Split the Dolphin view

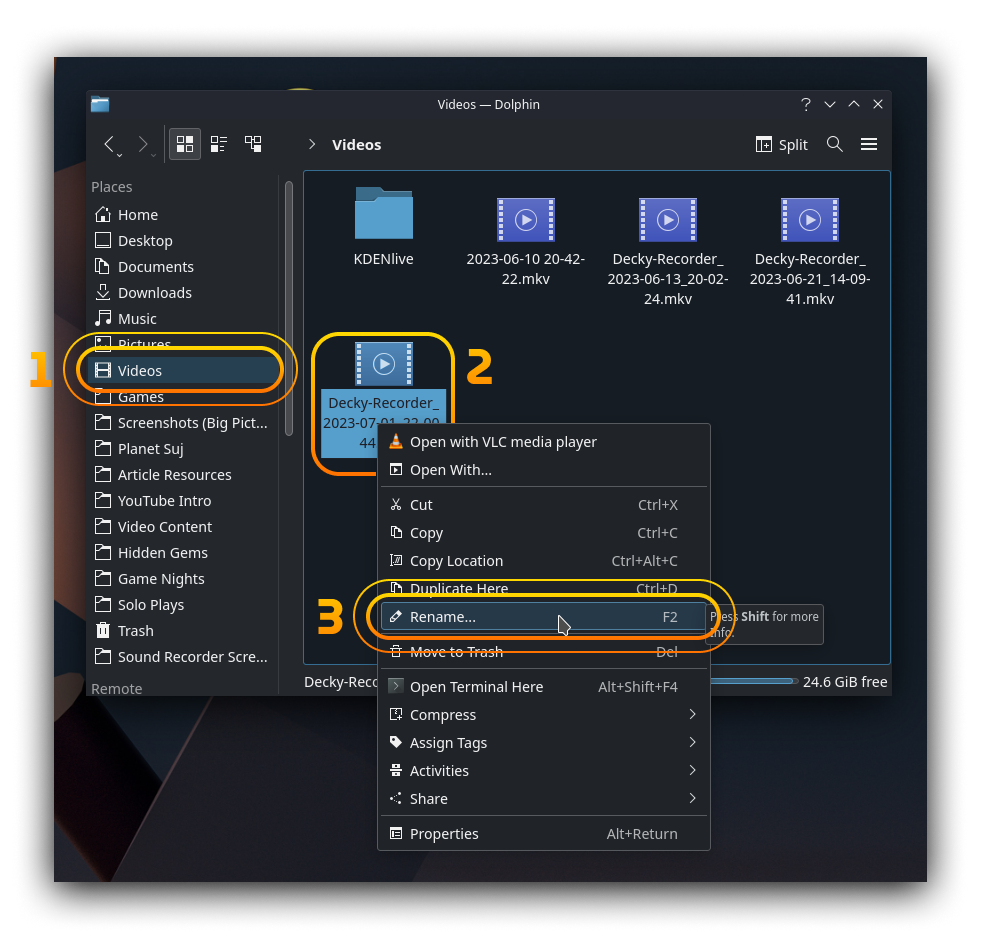781,145
